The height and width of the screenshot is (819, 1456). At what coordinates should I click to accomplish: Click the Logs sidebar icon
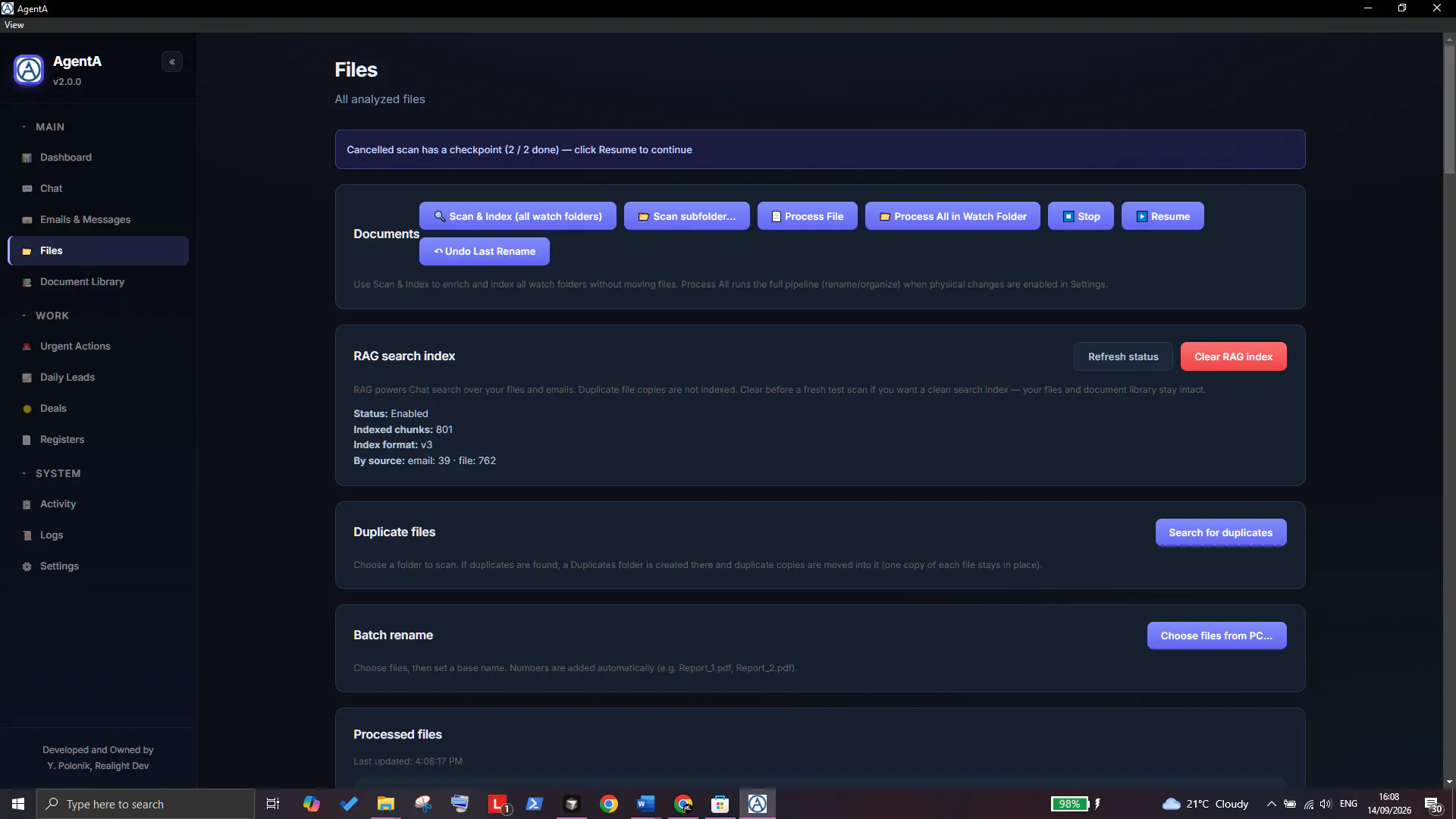click(27, 535)
